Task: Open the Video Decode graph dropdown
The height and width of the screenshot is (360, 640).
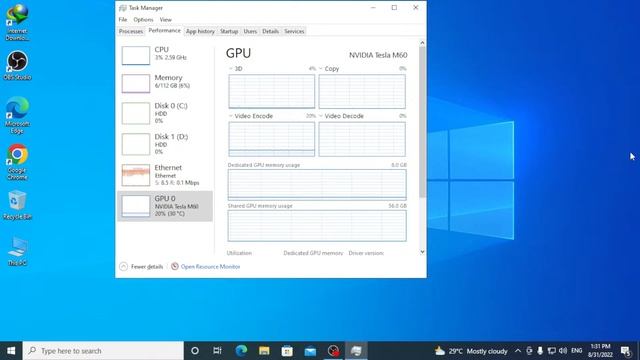Action: pos(321,116)
